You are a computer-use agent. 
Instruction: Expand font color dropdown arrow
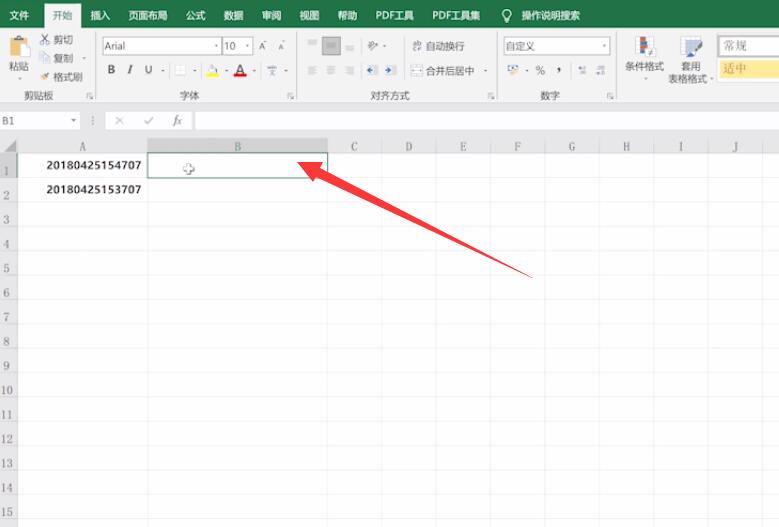[254, 71]
